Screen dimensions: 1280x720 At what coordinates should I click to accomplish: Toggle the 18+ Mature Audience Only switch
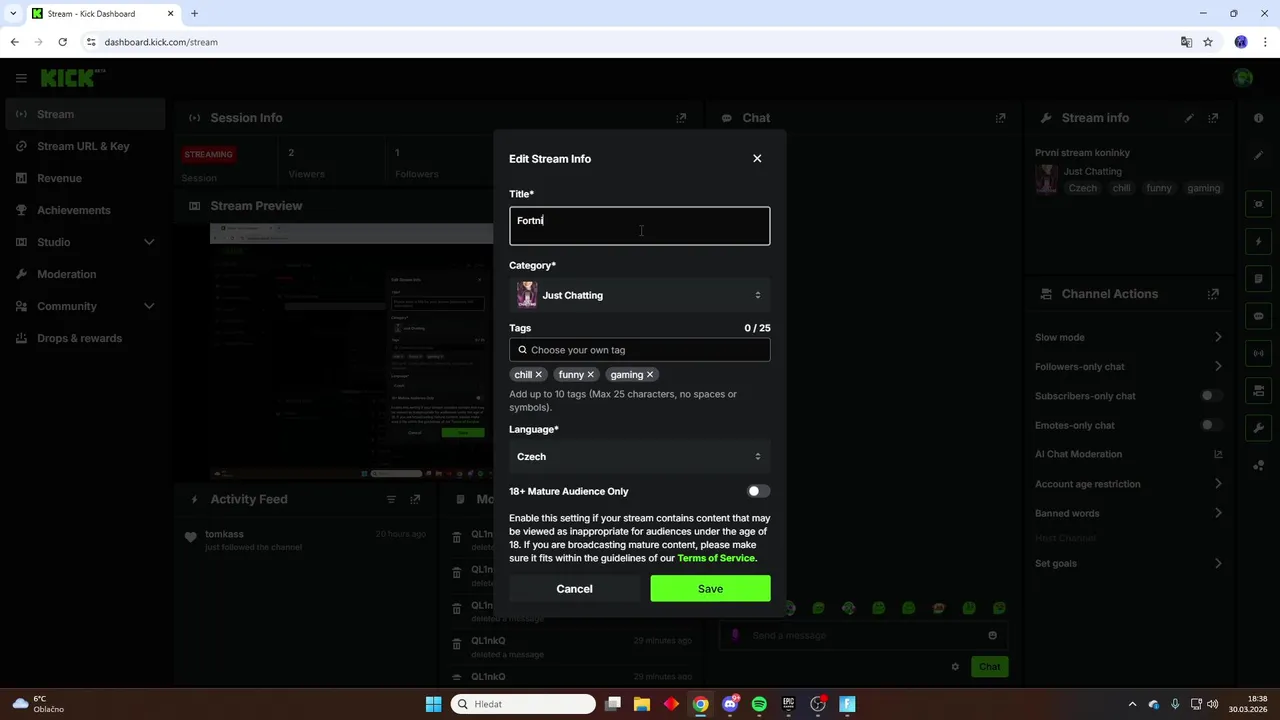coord(758,491)
